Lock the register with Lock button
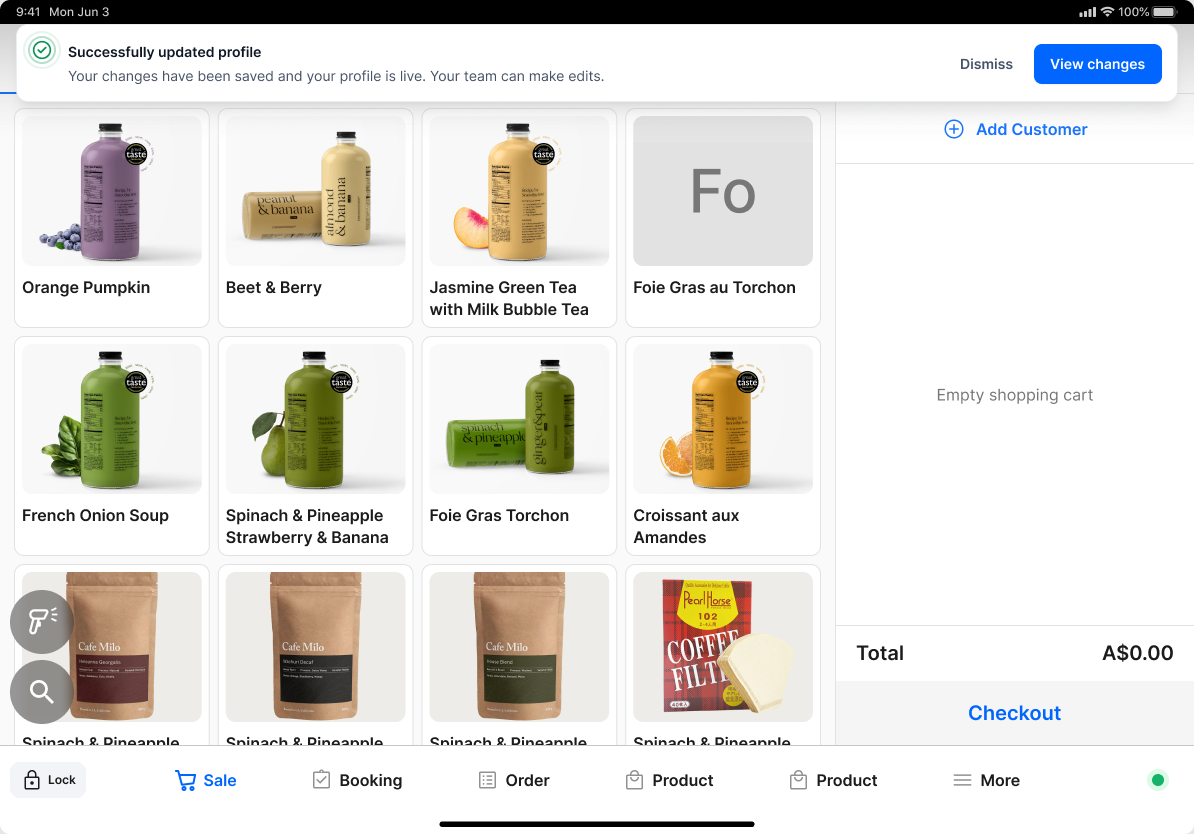This screenshot has height=834, width=1194. pos(48,780)
